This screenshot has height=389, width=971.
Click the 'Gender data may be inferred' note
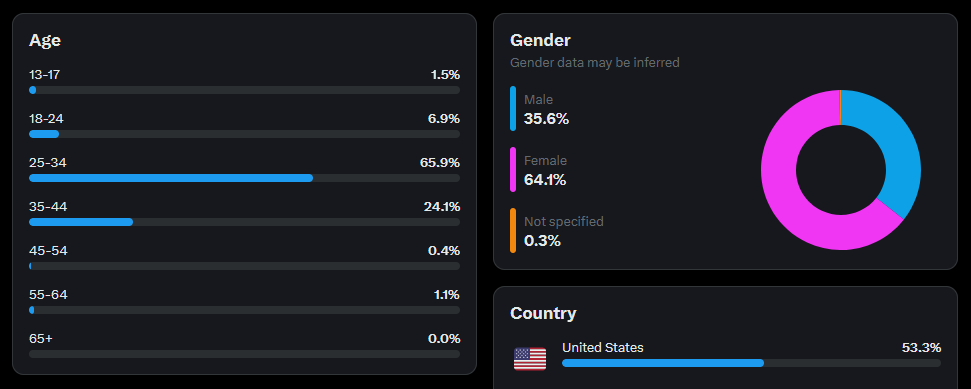(594, 63)
